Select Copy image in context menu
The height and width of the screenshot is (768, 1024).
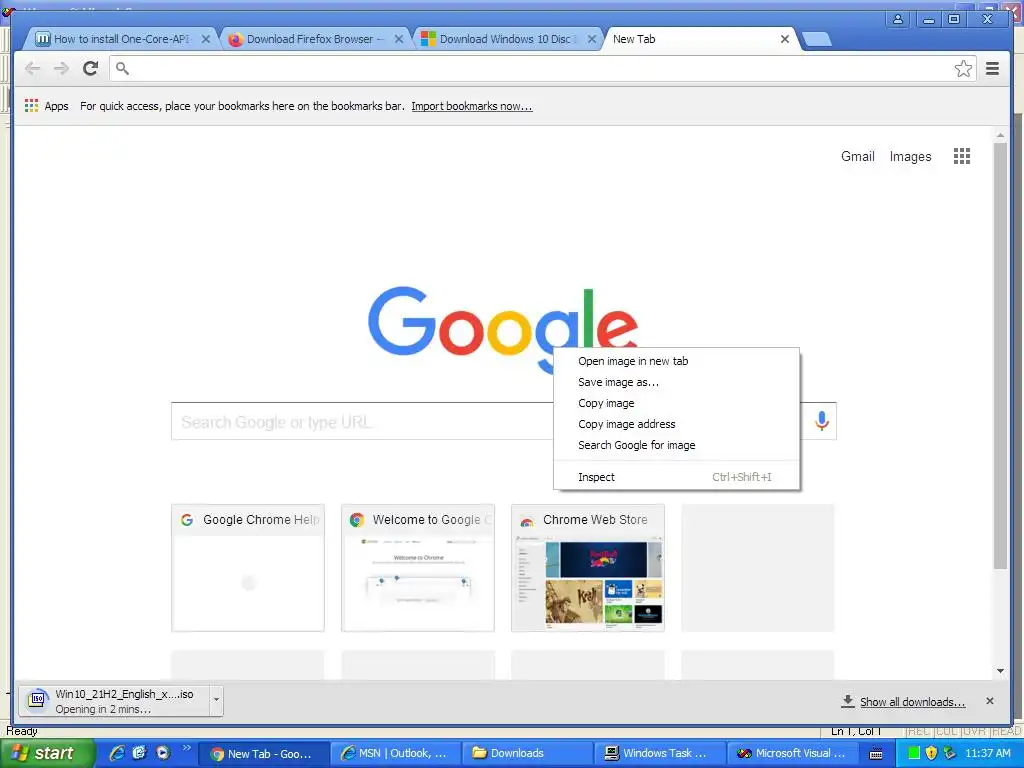click(677, 403)
